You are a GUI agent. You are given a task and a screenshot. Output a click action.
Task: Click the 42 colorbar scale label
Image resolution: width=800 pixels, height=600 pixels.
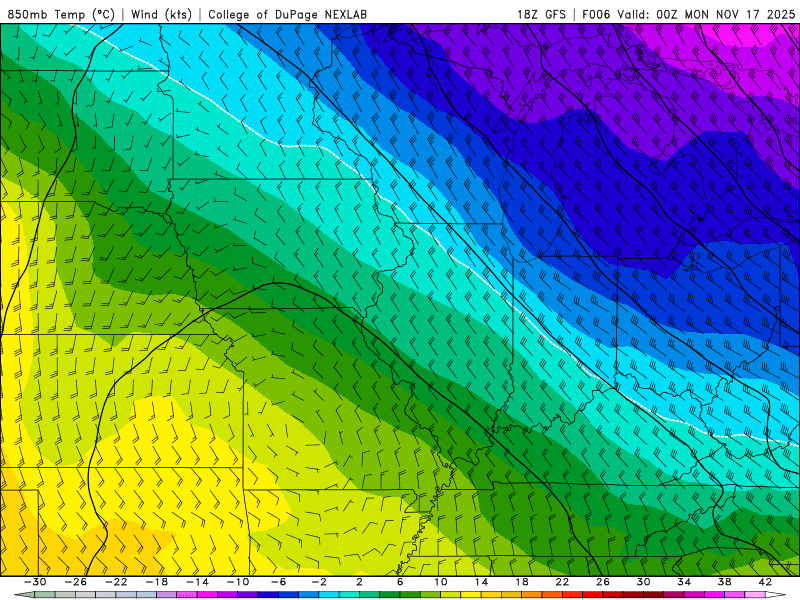(765, 582)
